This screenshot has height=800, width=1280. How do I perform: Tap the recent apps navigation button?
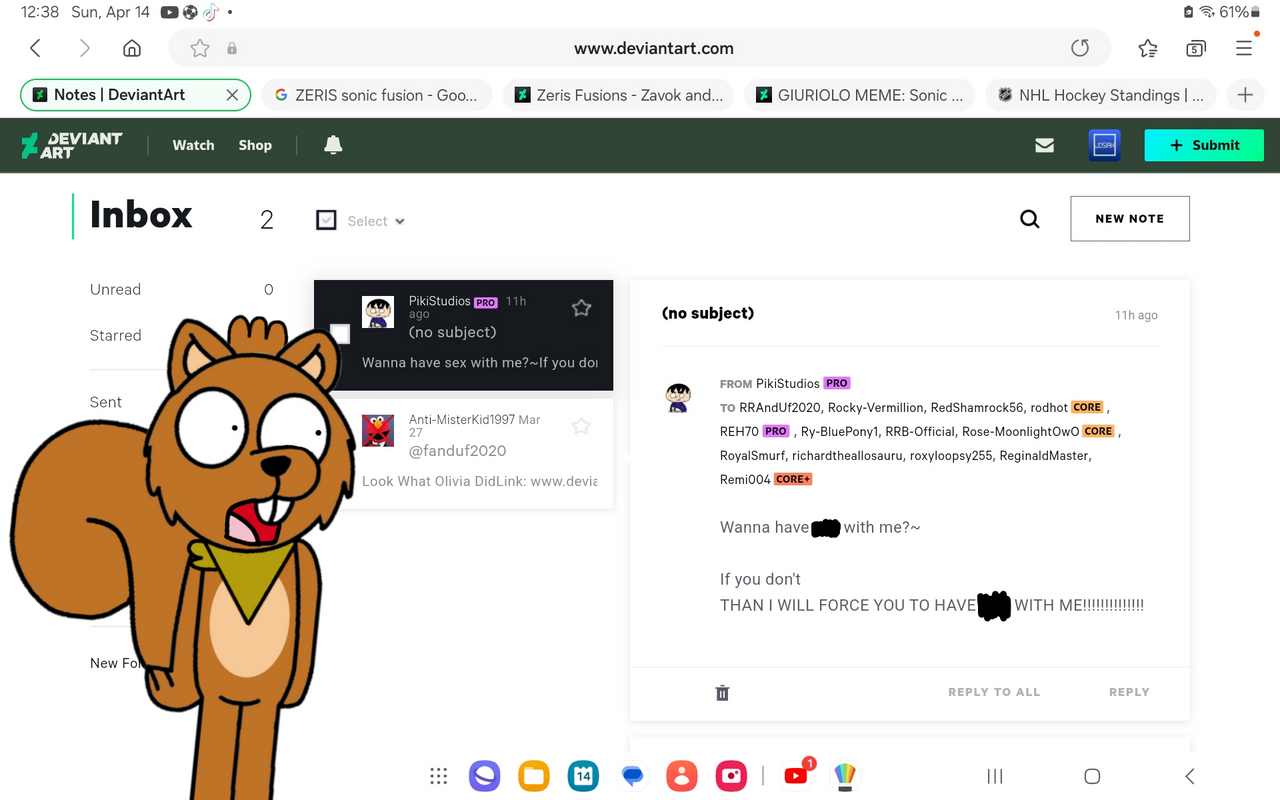click(x=995, y=776)
